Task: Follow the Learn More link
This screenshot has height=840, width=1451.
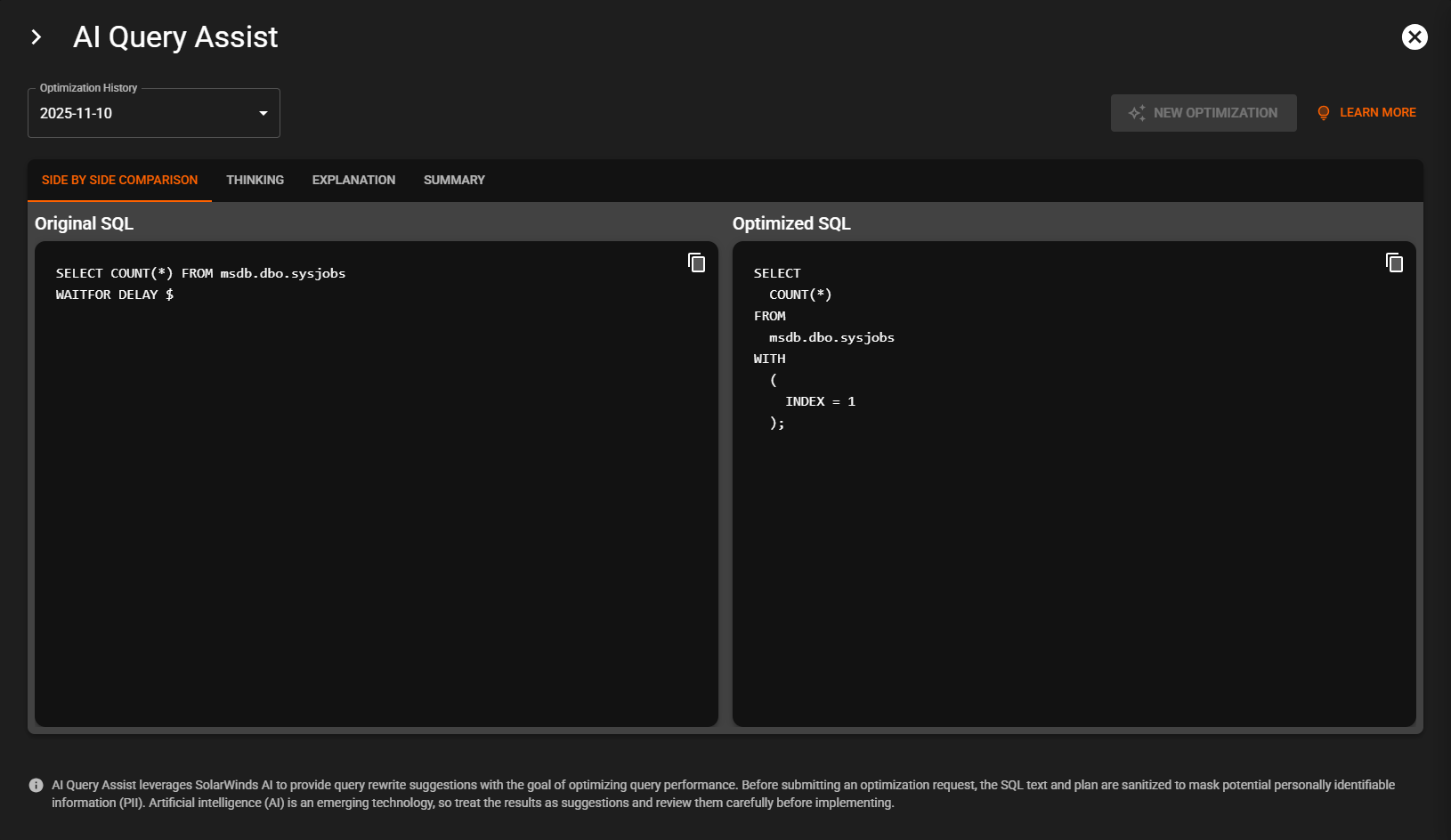Action: click(x=1377, y=113)
